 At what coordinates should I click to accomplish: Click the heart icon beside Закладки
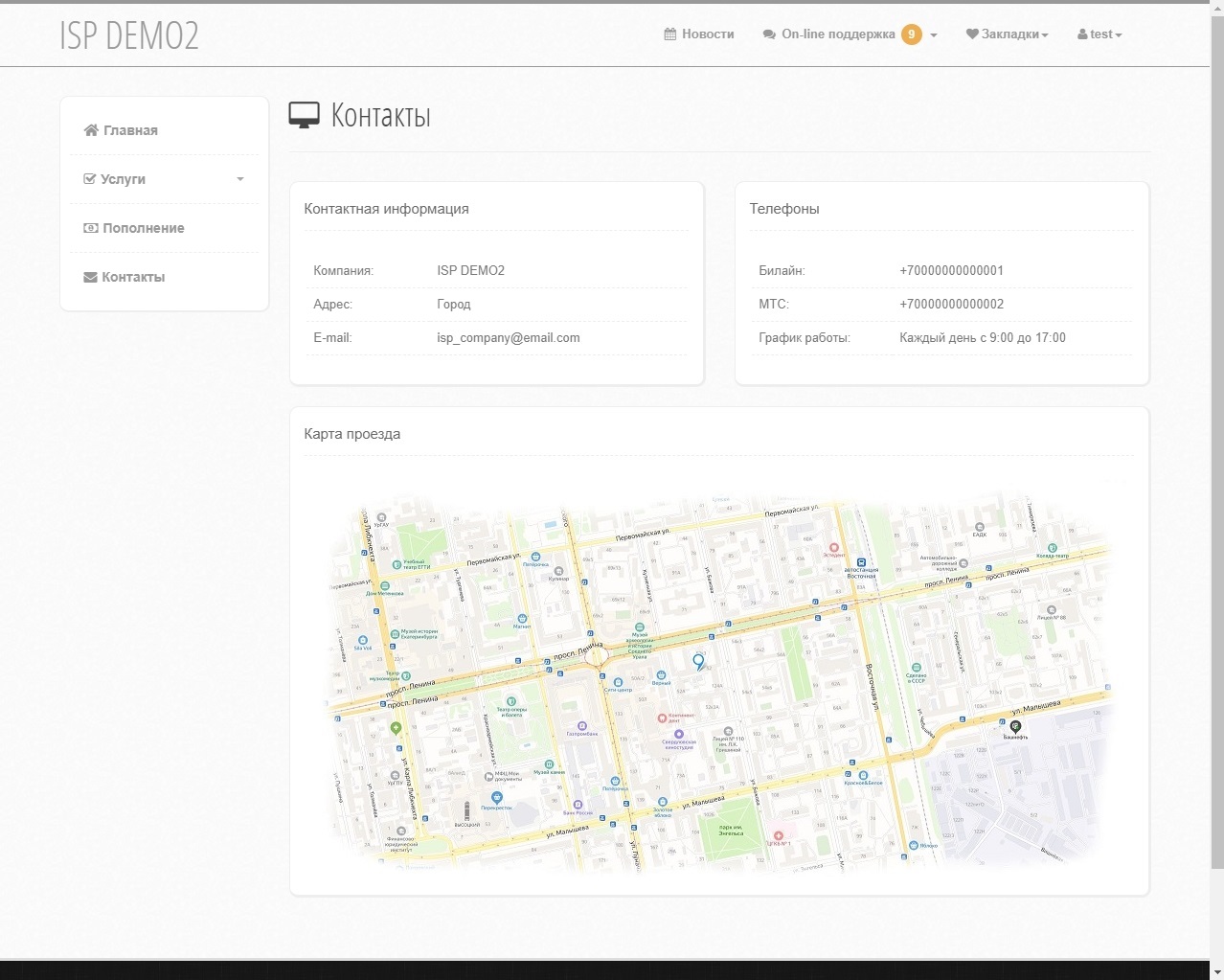click(x=972, y=34)
